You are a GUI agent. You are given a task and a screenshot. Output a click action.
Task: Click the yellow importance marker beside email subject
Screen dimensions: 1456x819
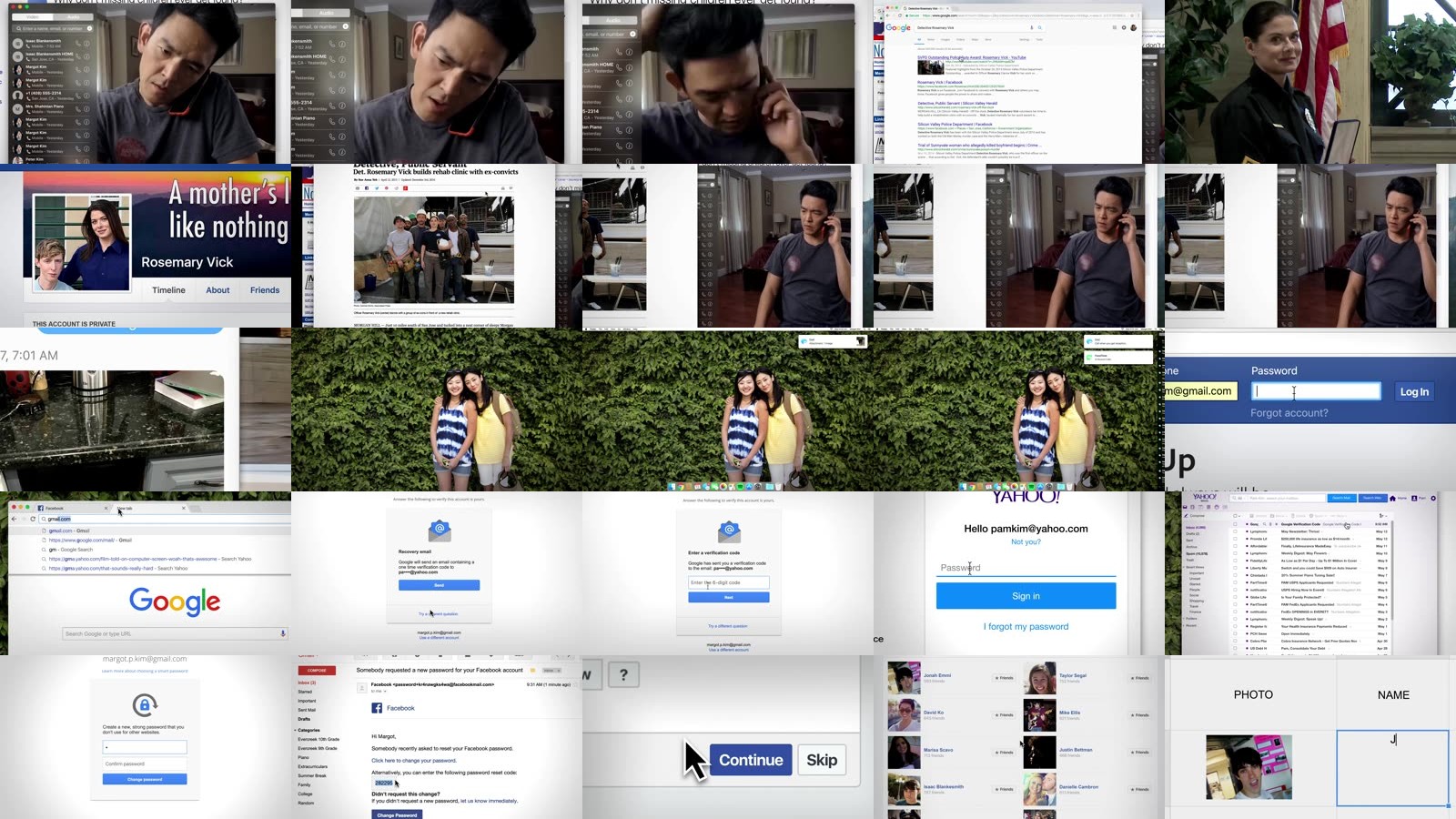[x=532, y=671]
